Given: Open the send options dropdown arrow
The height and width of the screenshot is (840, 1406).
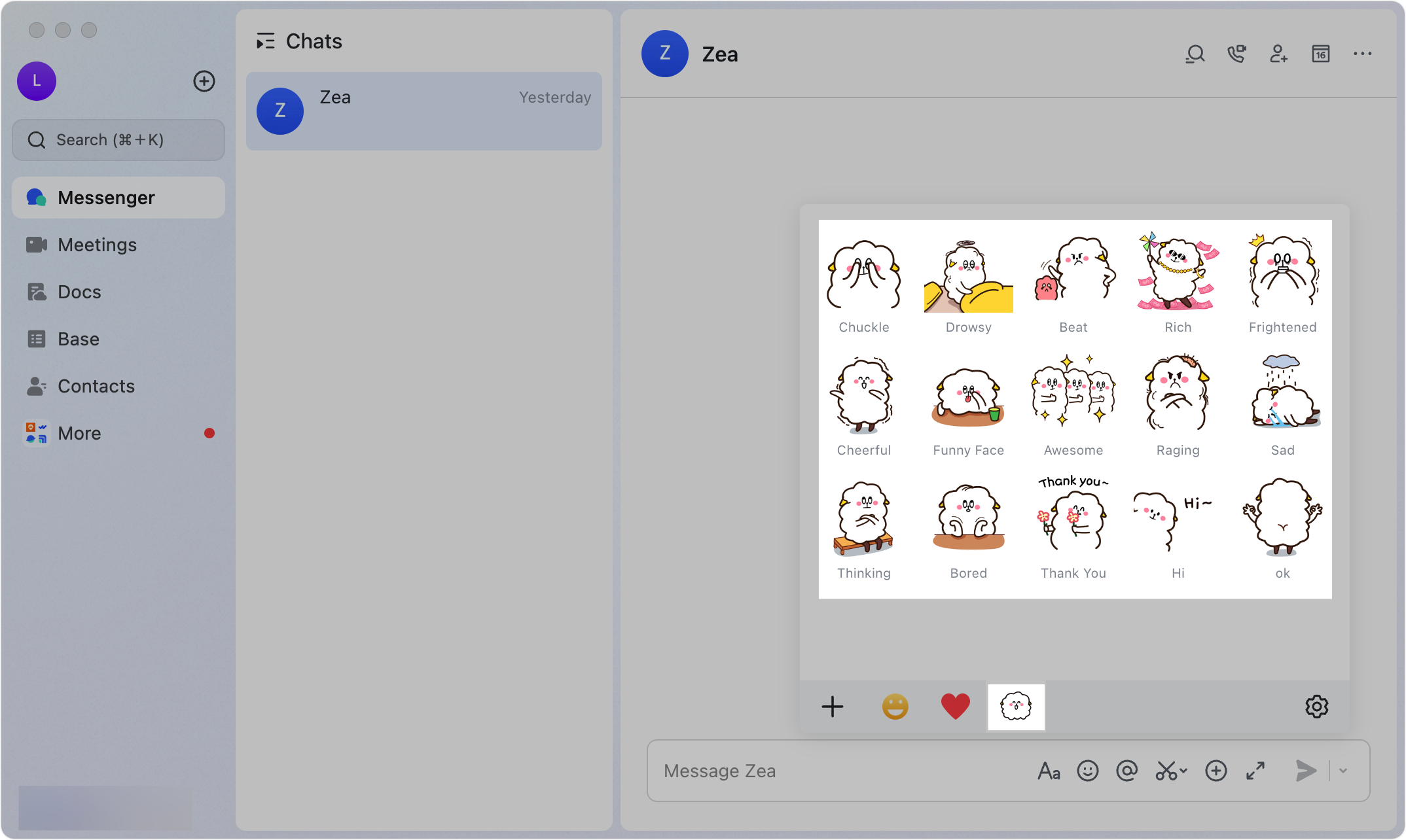Looking at the screenshot, I should pos(1343,770).
